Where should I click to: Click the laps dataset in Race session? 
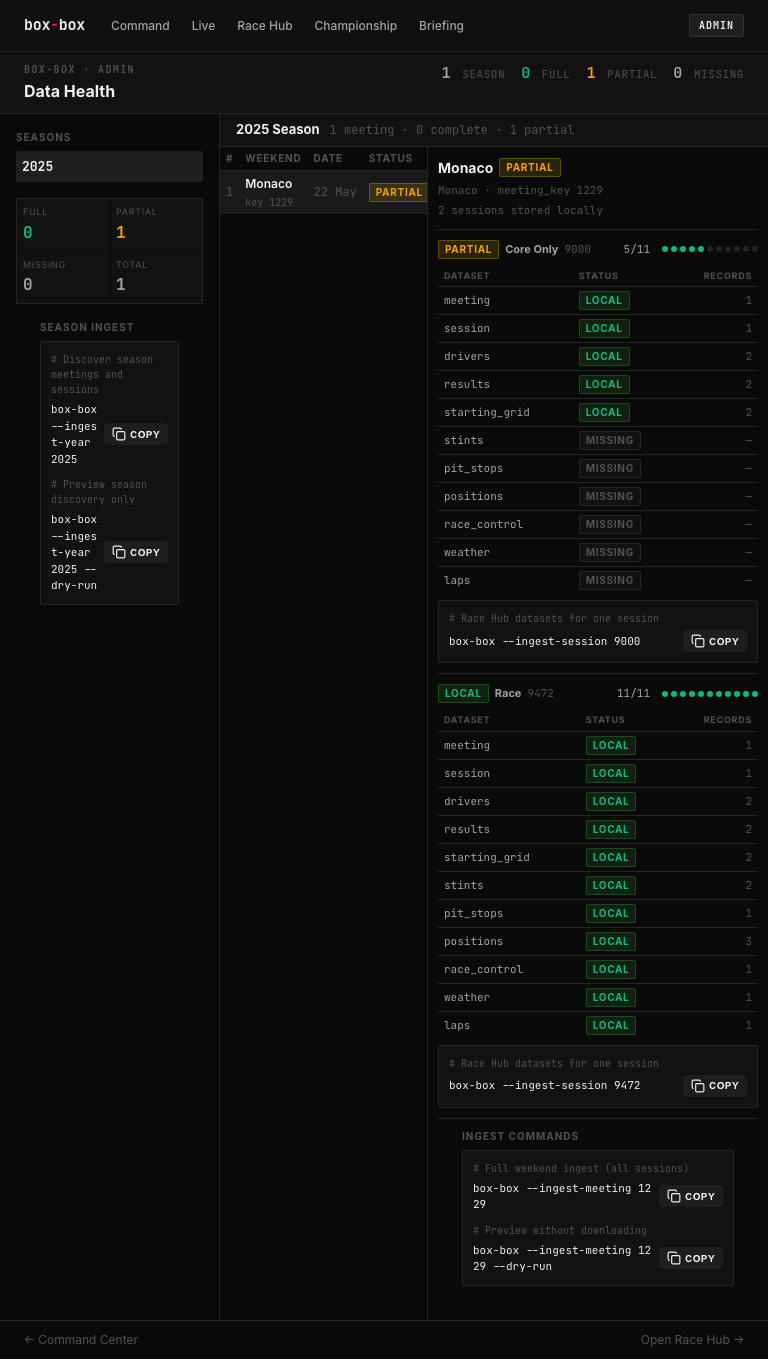tap(457, 1025)
